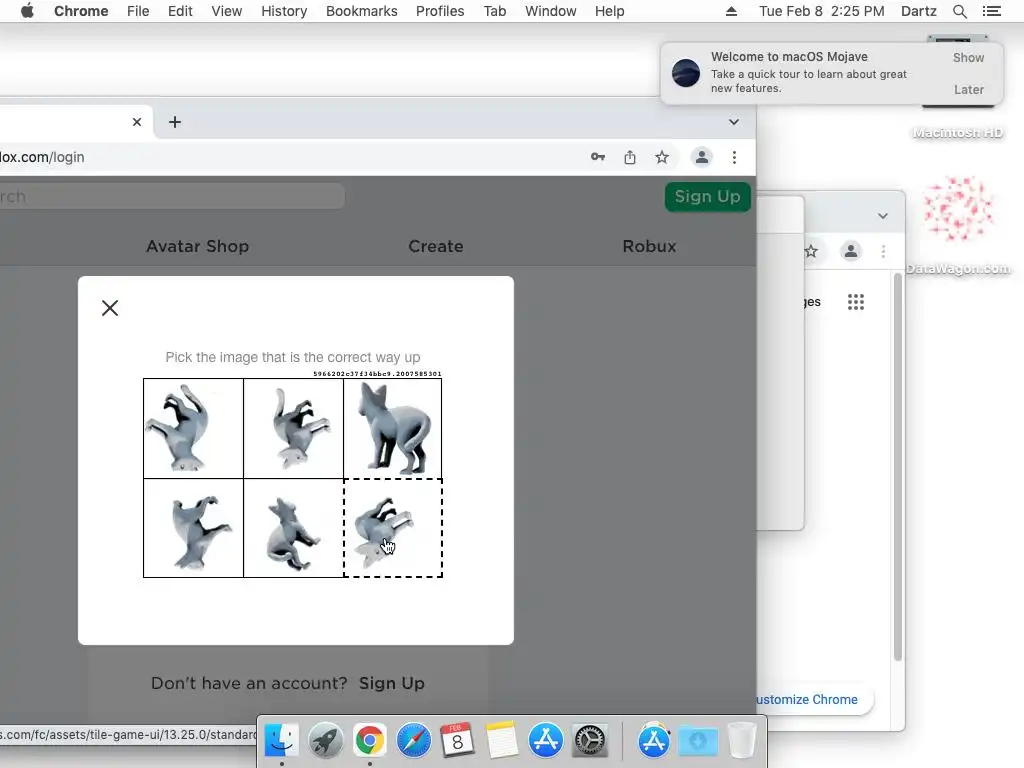Click the Sign Up link below the dialog
1024x768 pixels.
point(392,683)
